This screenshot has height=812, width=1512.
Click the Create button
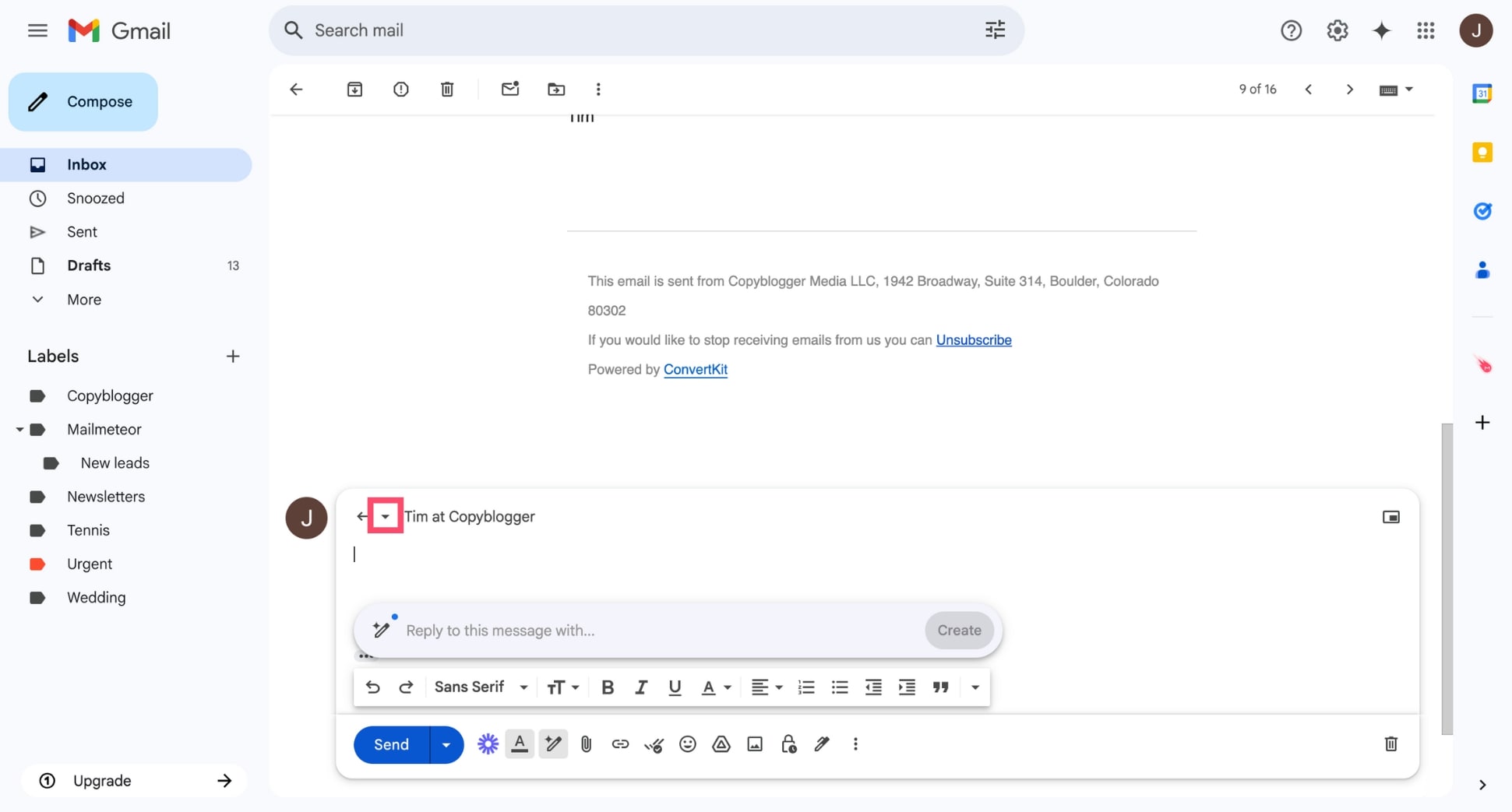tap(959, 631)
